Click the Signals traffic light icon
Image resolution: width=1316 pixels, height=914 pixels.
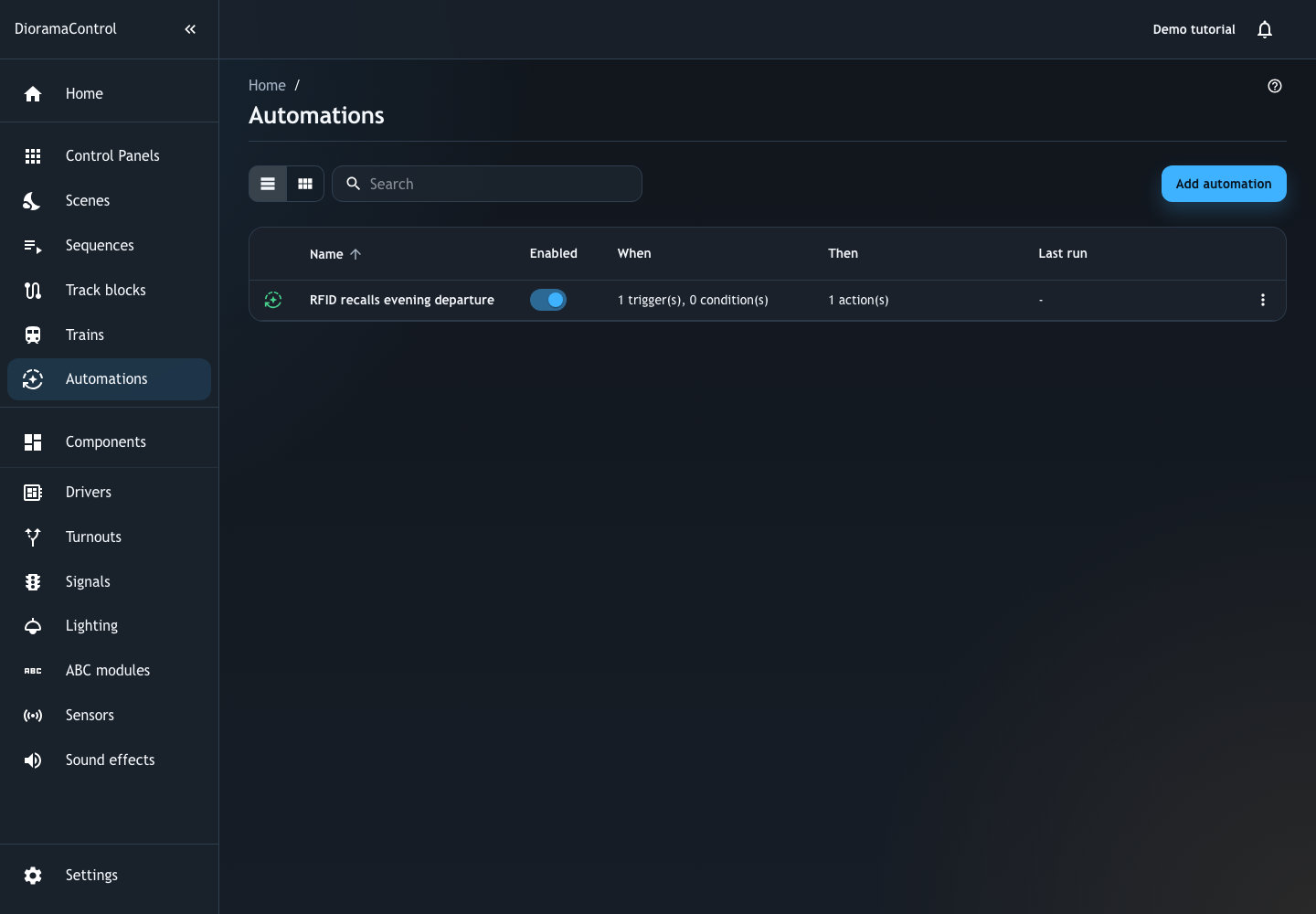pos(33,582)
